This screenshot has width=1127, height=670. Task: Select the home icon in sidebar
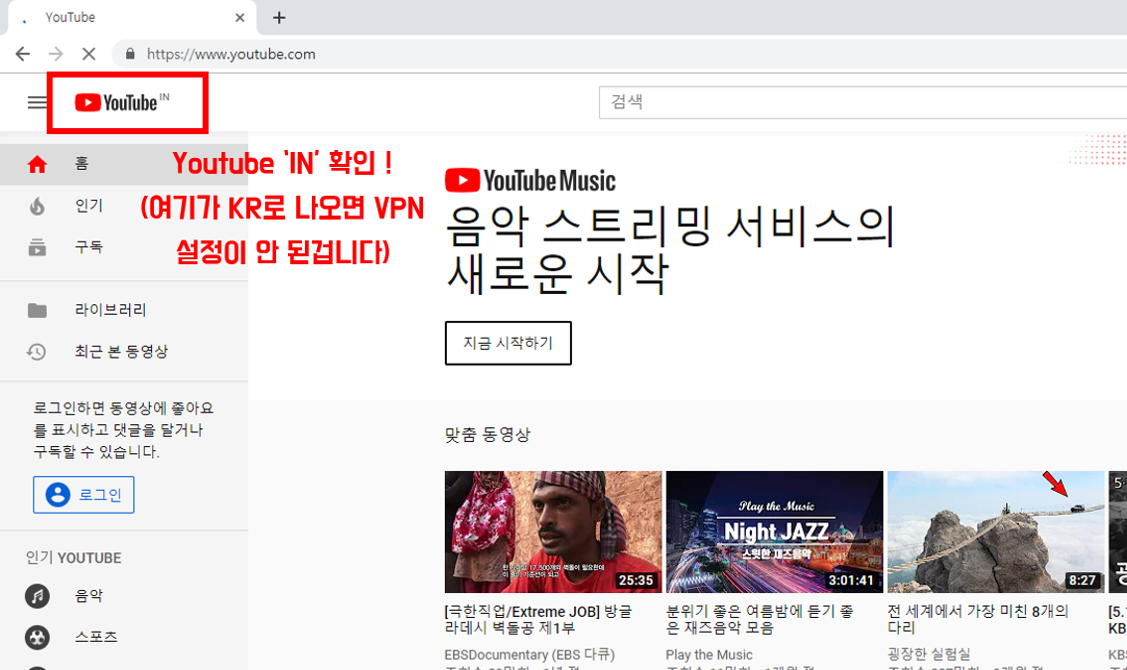[x=37, y=165]
